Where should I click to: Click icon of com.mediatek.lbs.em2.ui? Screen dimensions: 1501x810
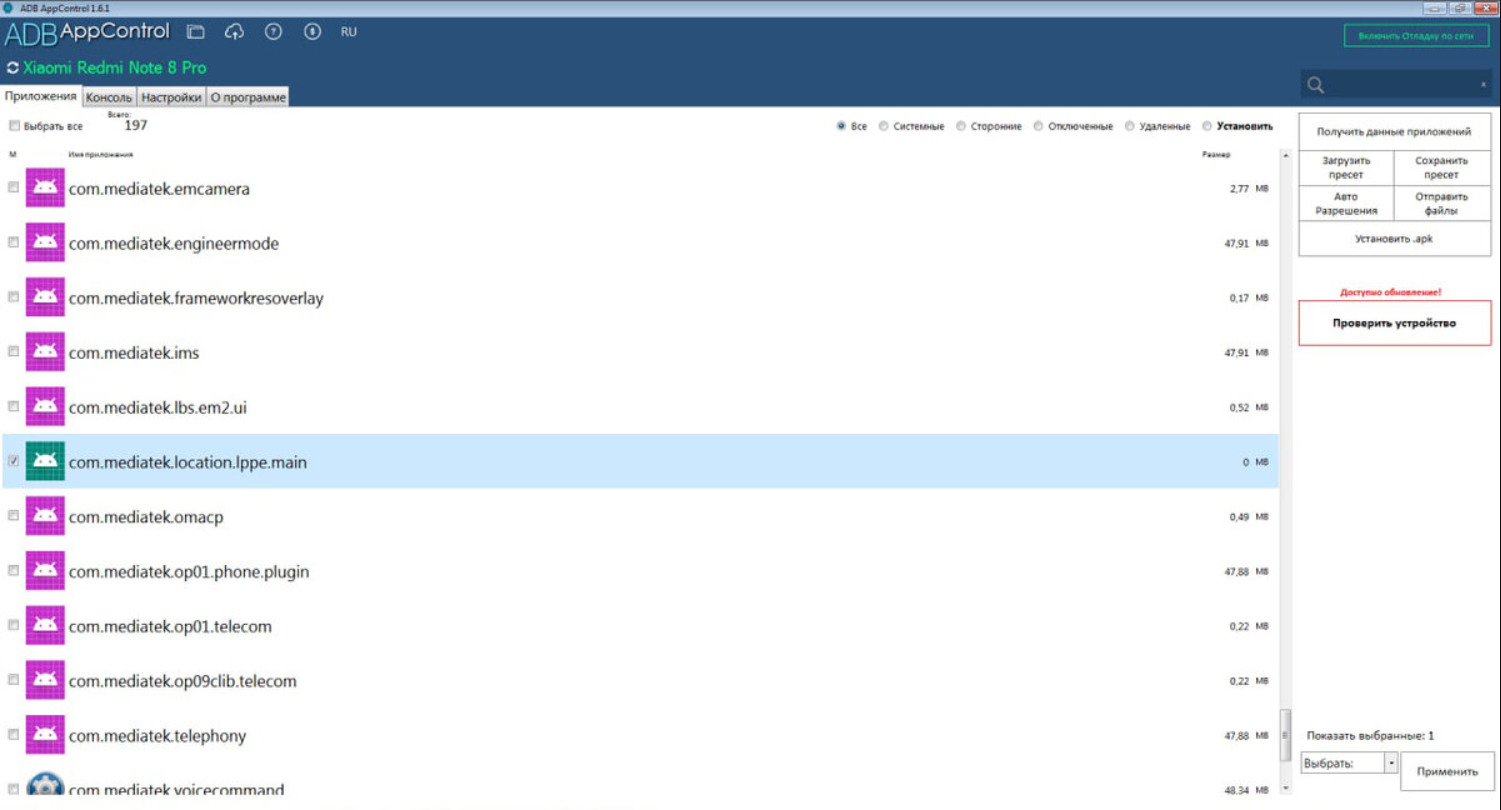pyautogui.click(x=45, y=407)
